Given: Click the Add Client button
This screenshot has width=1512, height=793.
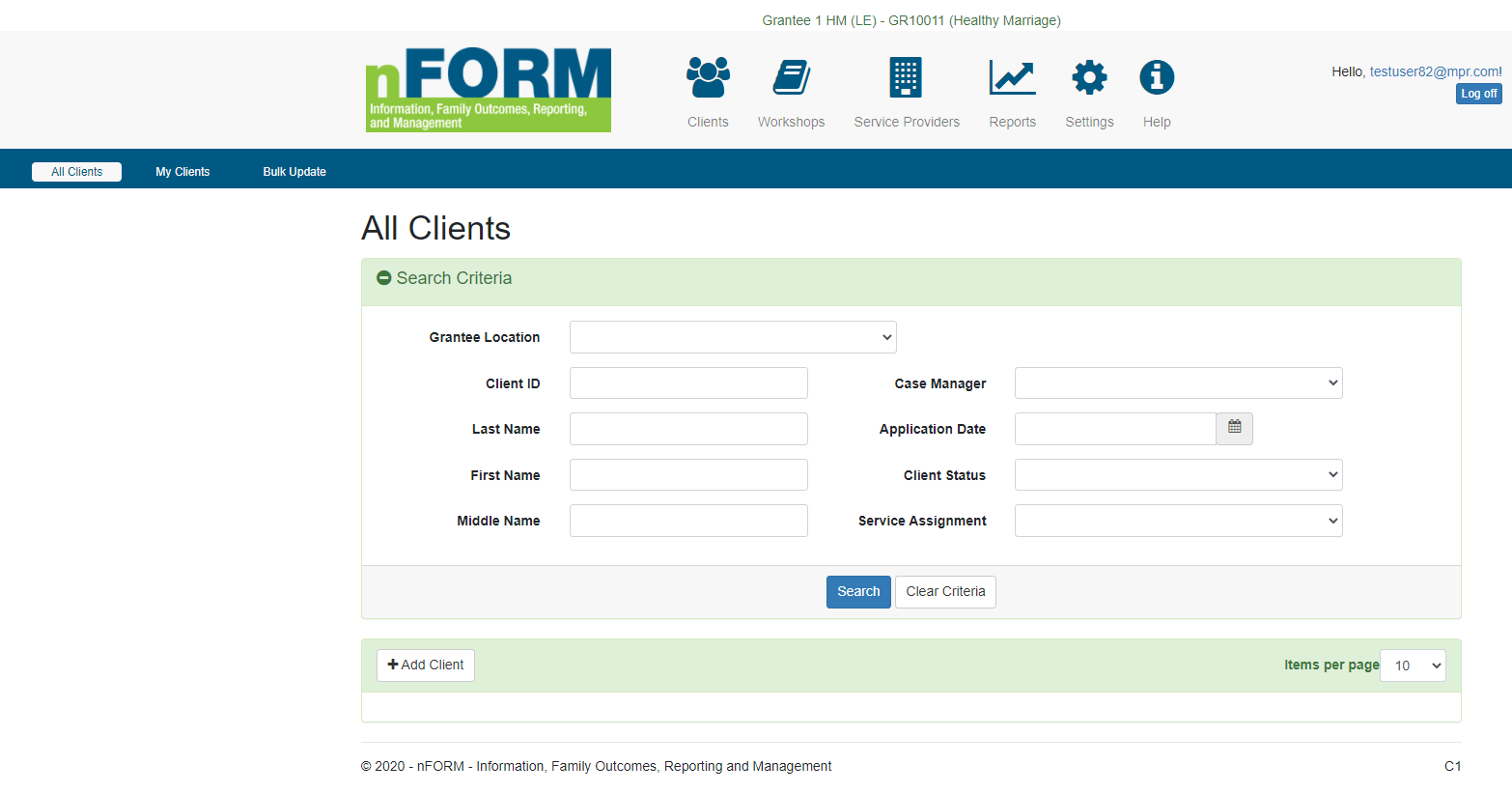Looking at the screenshot, I should pos(426,666).
